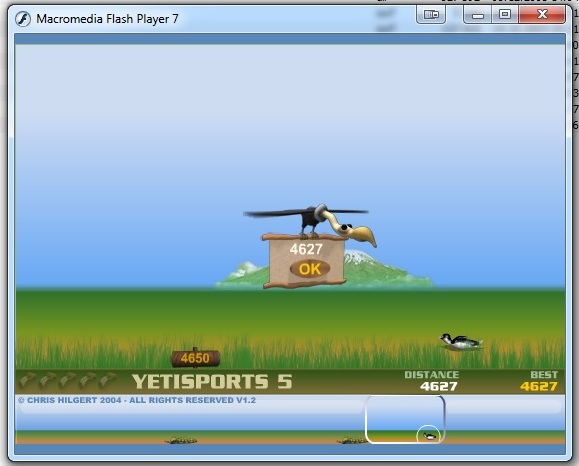Viewport: 579px width, 466px height.
Task: Click the last attempt icon beside the YETISPORTS title
Action: pyautogui.click(x=108, y=380)
